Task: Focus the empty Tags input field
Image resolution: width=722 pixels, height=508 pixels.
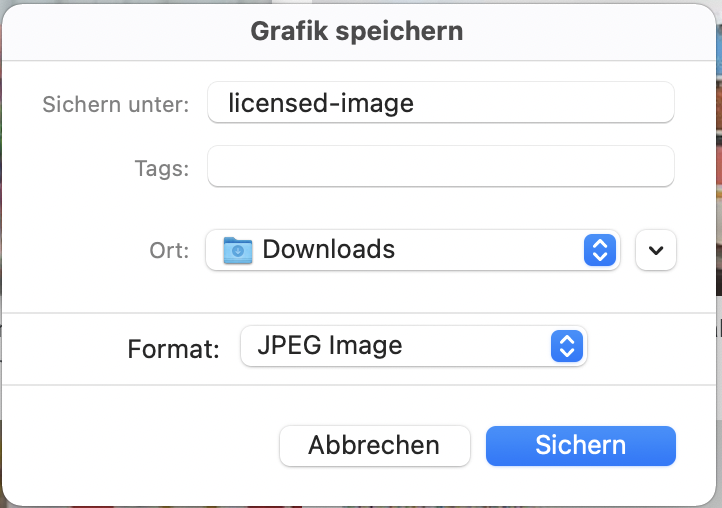Action: coord(440,167)
